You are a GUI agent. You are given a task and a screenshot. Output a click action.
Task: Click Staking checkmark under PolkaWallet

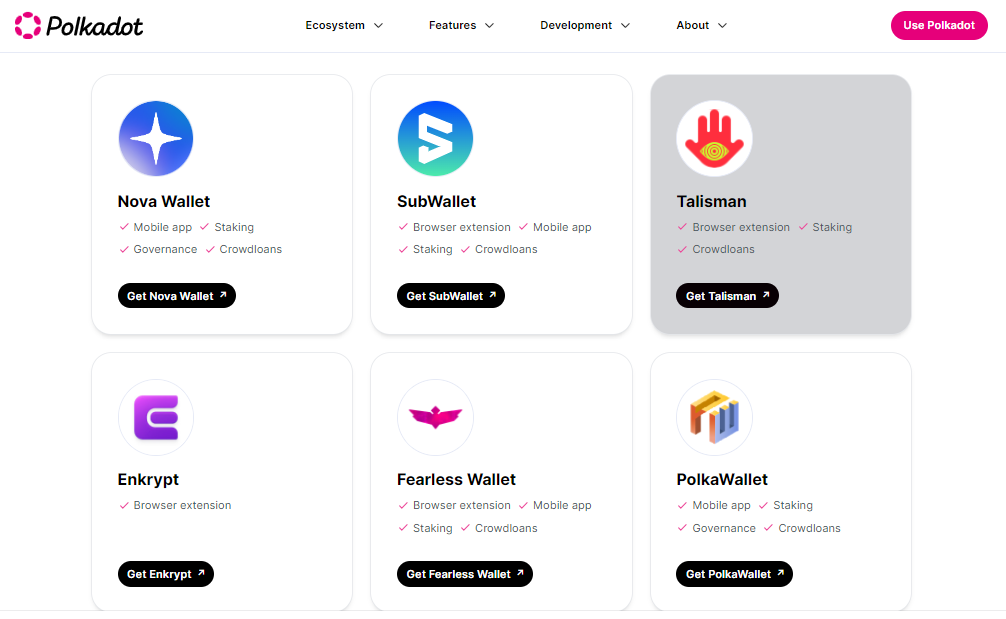pyautogui.click(x=763, y=505)
